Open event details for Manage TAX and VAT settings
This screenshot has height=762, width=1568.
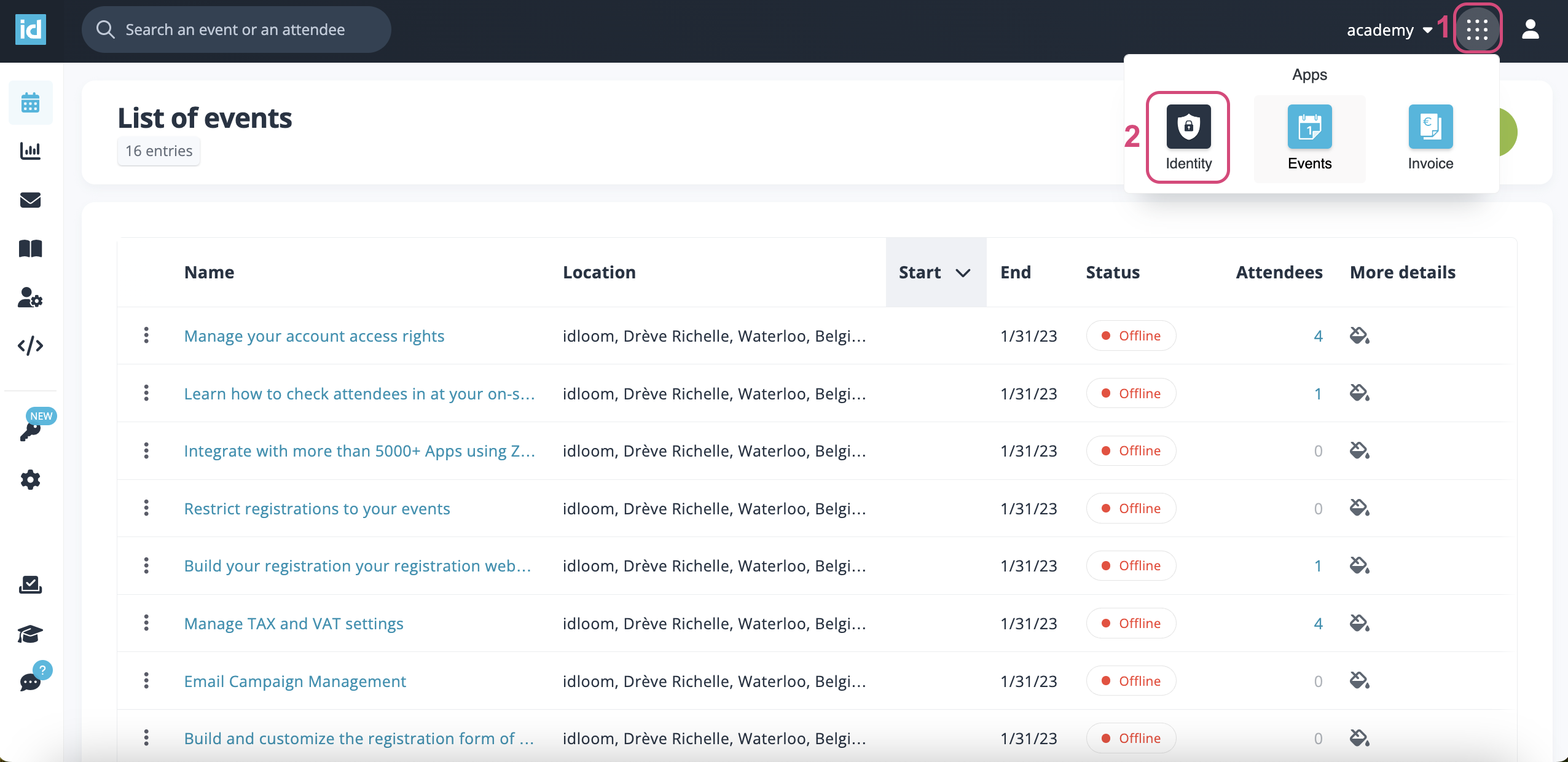click(x=294, y=623)
